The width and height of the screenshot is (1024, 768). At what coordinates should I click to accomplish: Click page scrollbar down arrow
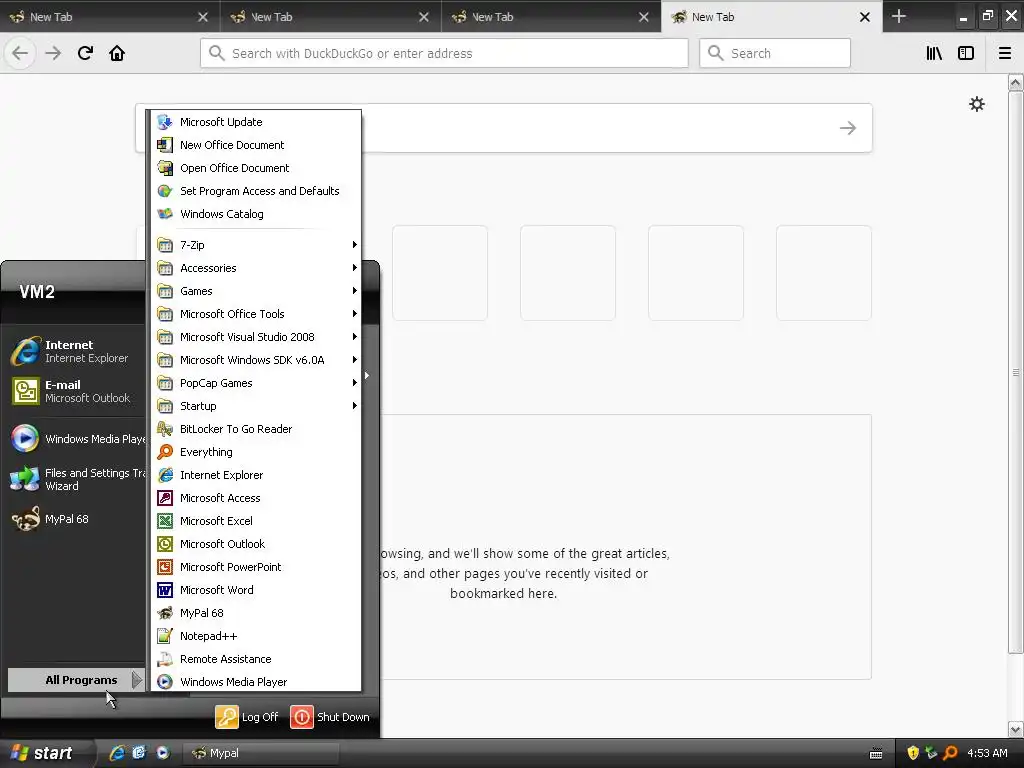pyautogui.click(x=1016, y=729)
